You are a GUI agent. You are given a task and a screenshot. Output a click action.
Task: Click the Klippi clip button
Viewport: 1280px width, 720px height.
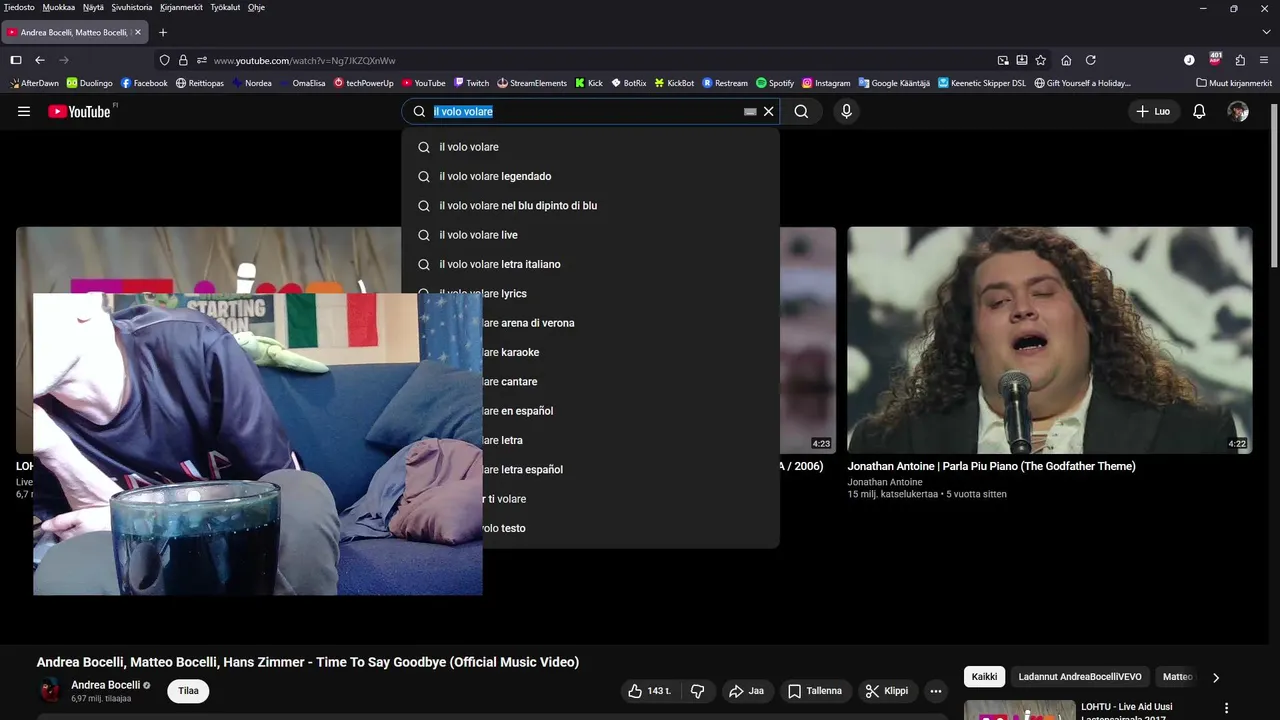(887, 691)
